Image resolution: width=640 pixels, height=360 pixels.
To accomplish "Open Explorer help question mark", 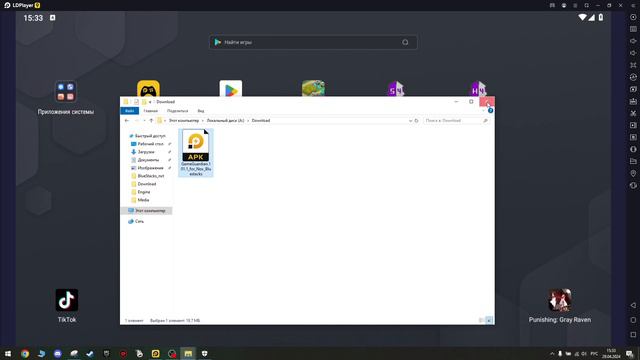I will tap(490, 111).
